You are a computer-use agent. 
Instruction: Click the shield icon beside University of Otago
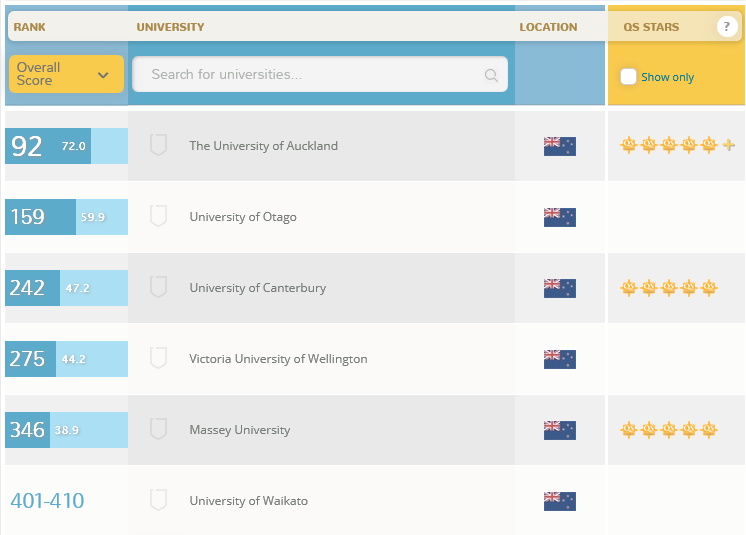(x=158, y=216)
